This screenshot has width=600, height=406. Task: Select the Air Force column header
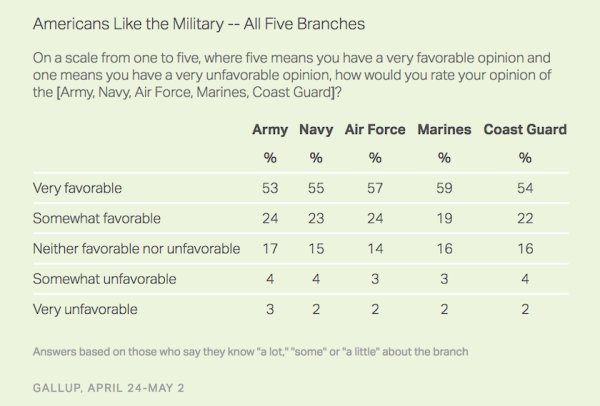(x=374, y=129)
